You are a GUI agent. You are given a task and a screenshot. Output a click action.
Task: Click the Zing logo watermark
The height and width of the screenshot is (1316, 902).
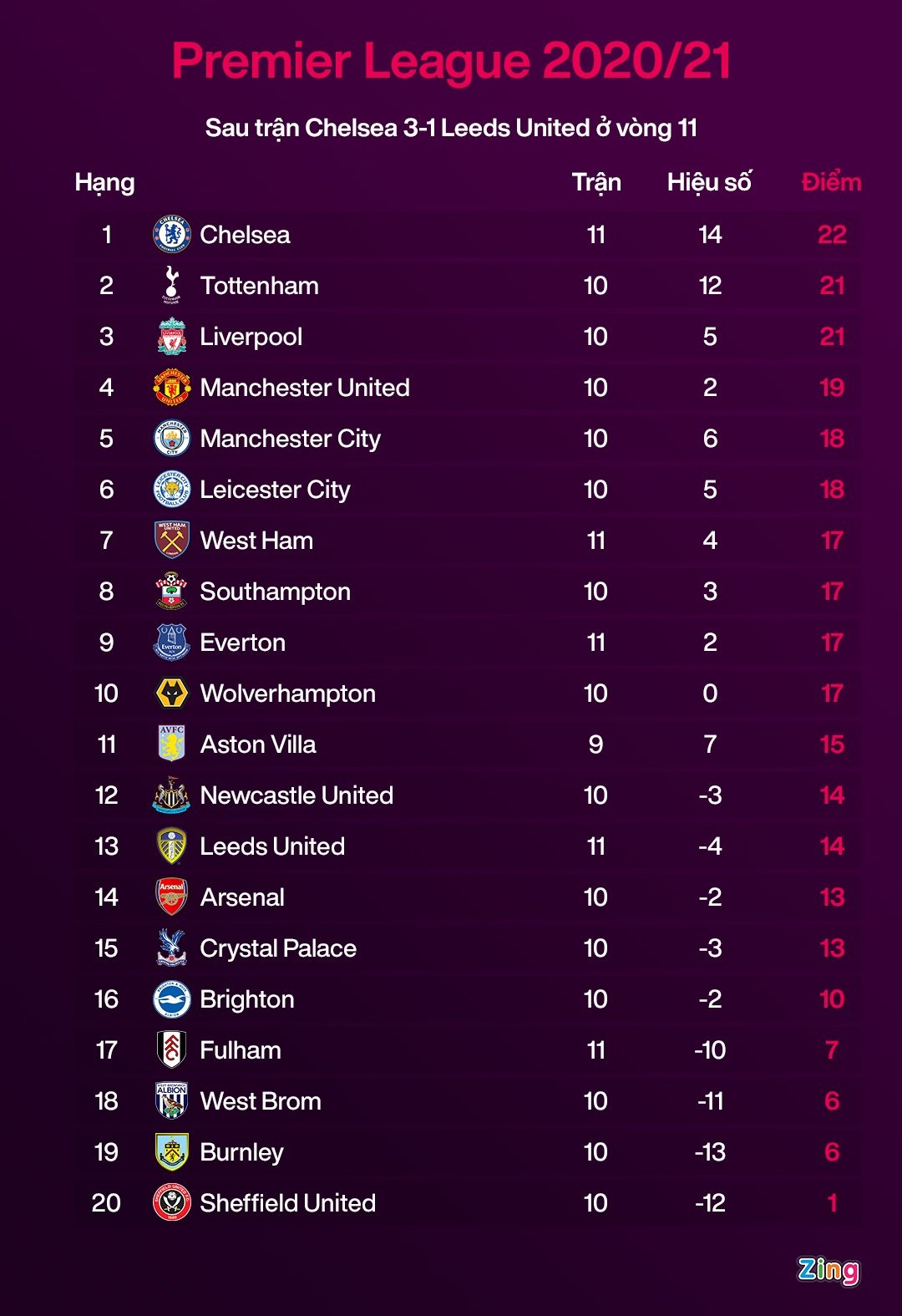[828, 1270]
